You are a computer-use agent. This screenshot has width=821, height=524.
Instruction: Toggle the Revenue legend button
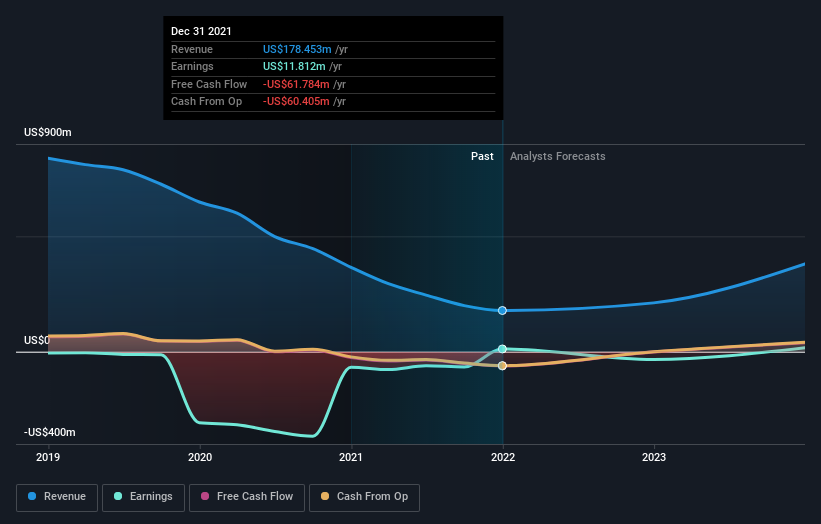point(57,497)
